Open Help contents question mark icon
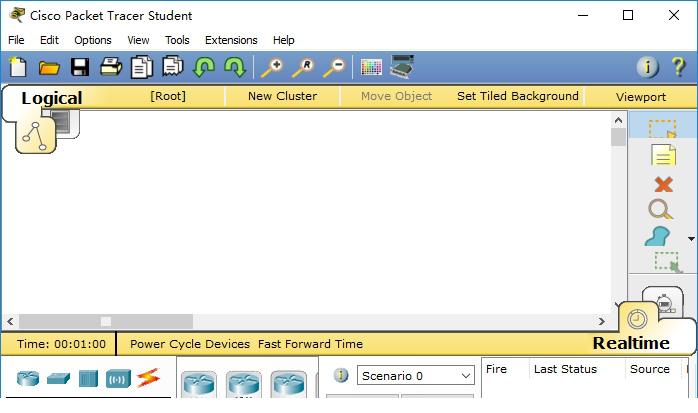The image size is (698, 413). click(x=678, y=67)
